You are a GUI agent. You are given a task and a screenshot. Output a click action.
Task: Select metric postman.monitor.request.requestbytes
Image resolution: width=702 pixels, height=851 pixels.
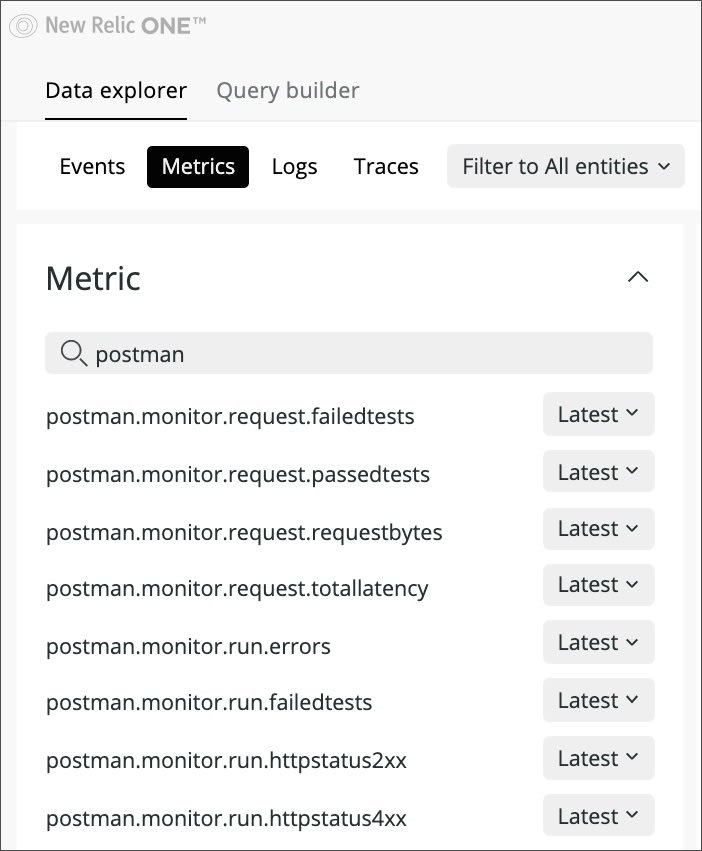point(244,532)
